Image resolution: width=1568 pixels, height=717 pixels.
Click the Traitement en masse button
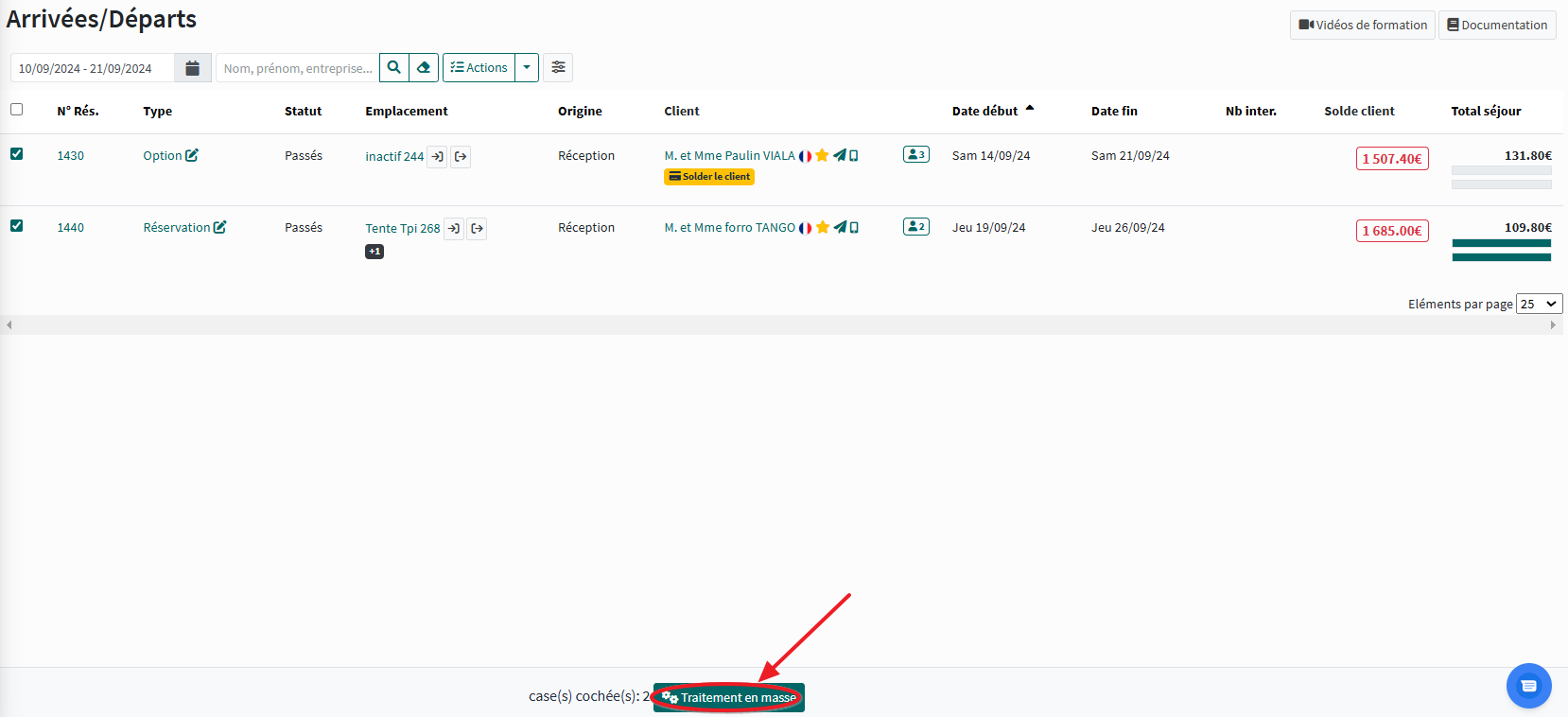click(x=729, y=698)
